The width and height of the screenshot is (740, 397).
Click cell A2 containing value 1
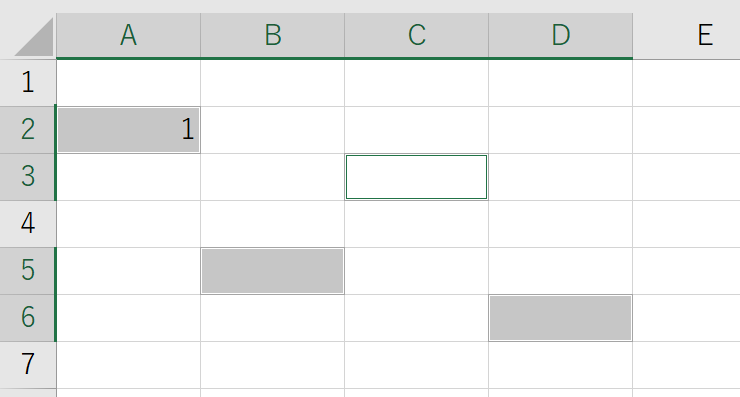tap(128, 130)
